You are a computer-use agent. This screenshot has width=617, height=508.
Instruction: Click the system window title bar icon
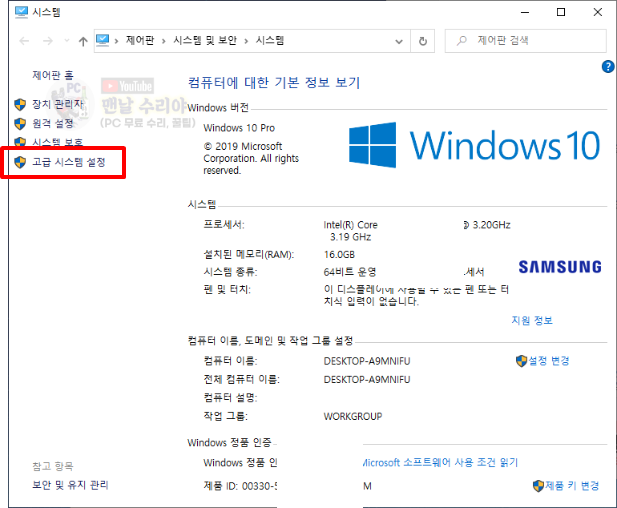pos(21,12)
